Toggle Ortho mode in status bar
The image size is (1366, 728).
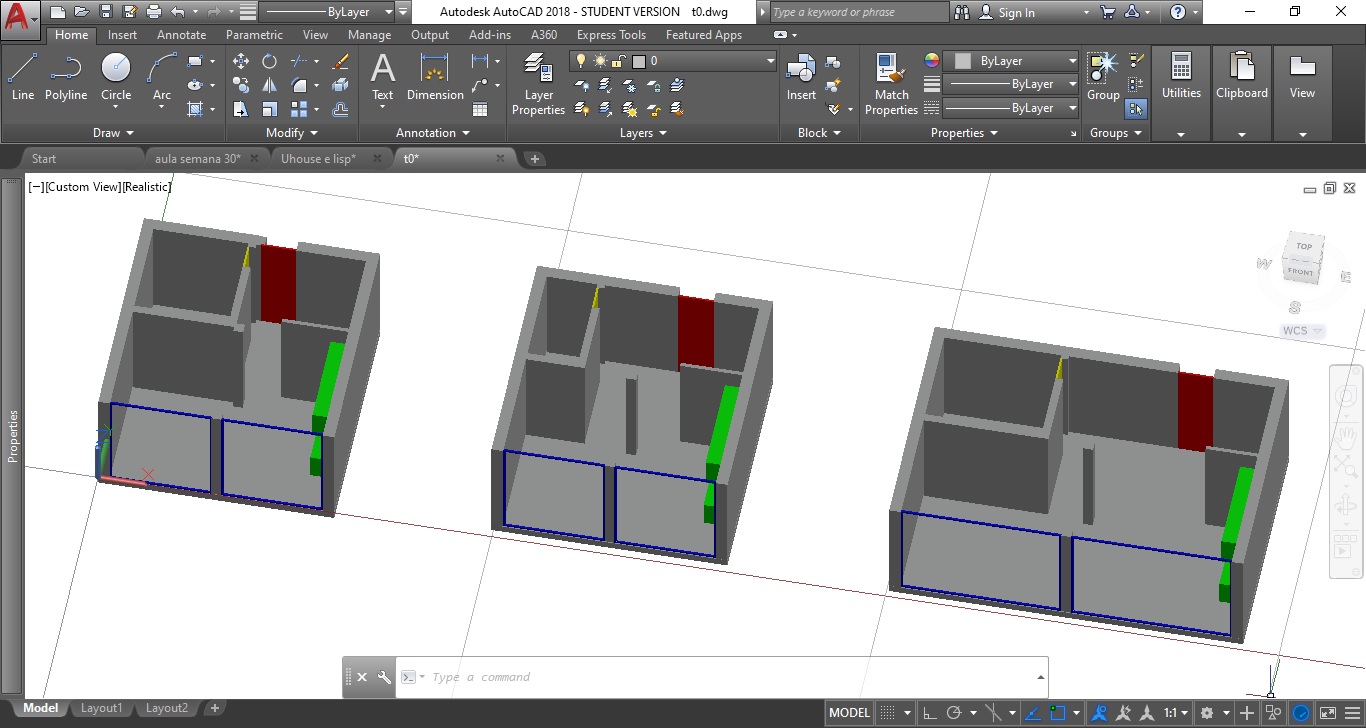coord(929,713)
